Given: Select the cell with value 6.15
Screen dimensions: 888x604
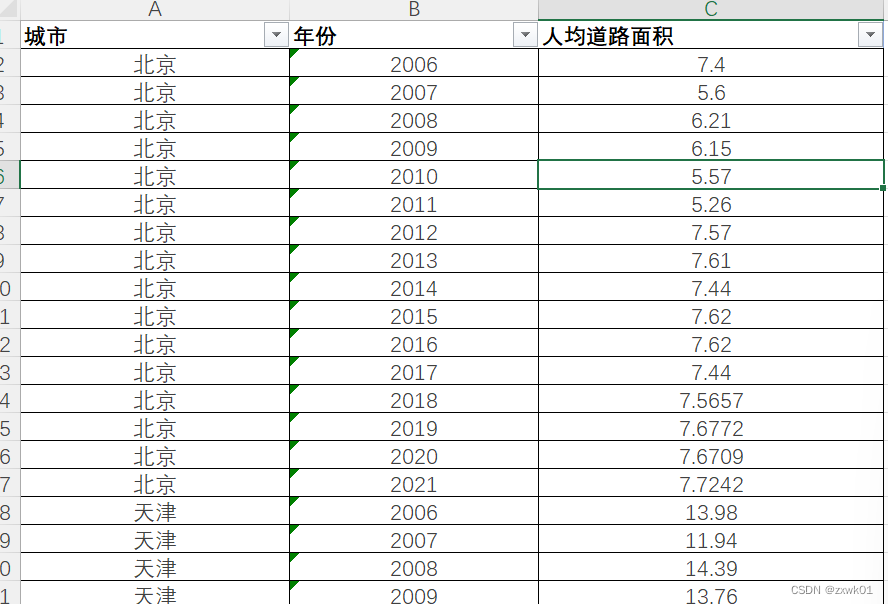Looking at the screenshot, I should point(711,147).
